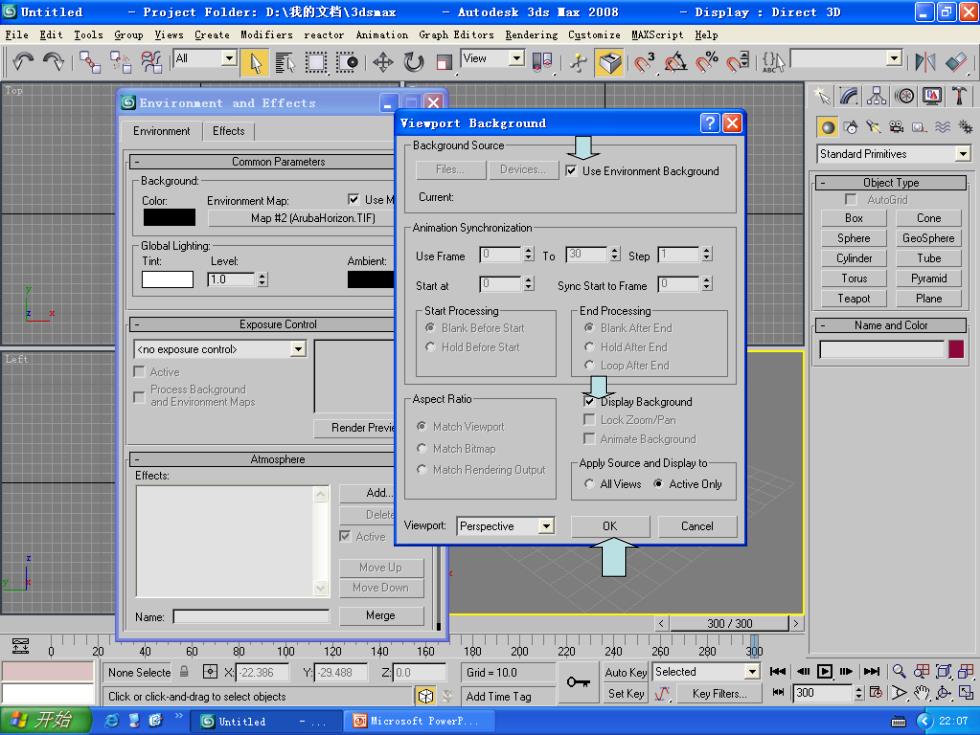Screen dimensions: 980x735
Task: Collapse the Object Type rollout
Action: 891,182
